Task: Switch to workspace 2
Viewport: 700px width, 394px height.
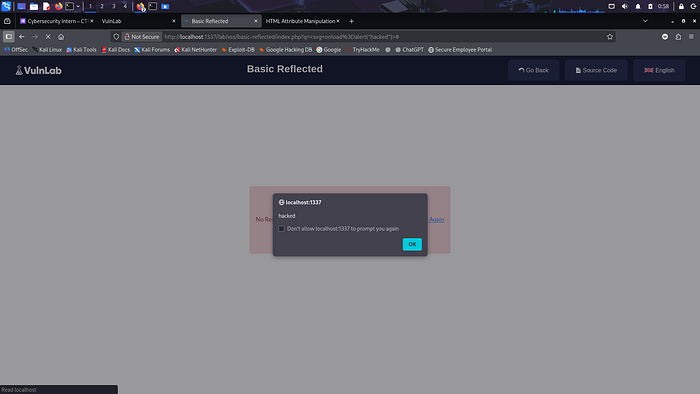Action: coord(102,6)
